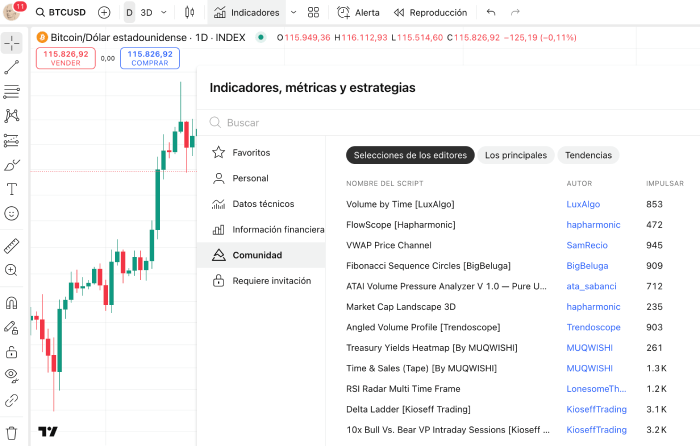Focus the Buscar search field
Screen dimensions: 700x446
tap(448, 122)
